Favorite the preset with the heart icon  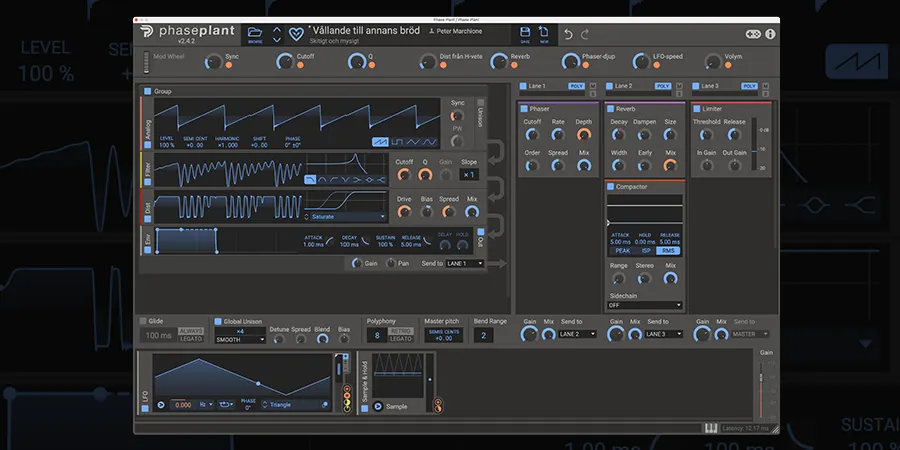click(x=296, y=34)
